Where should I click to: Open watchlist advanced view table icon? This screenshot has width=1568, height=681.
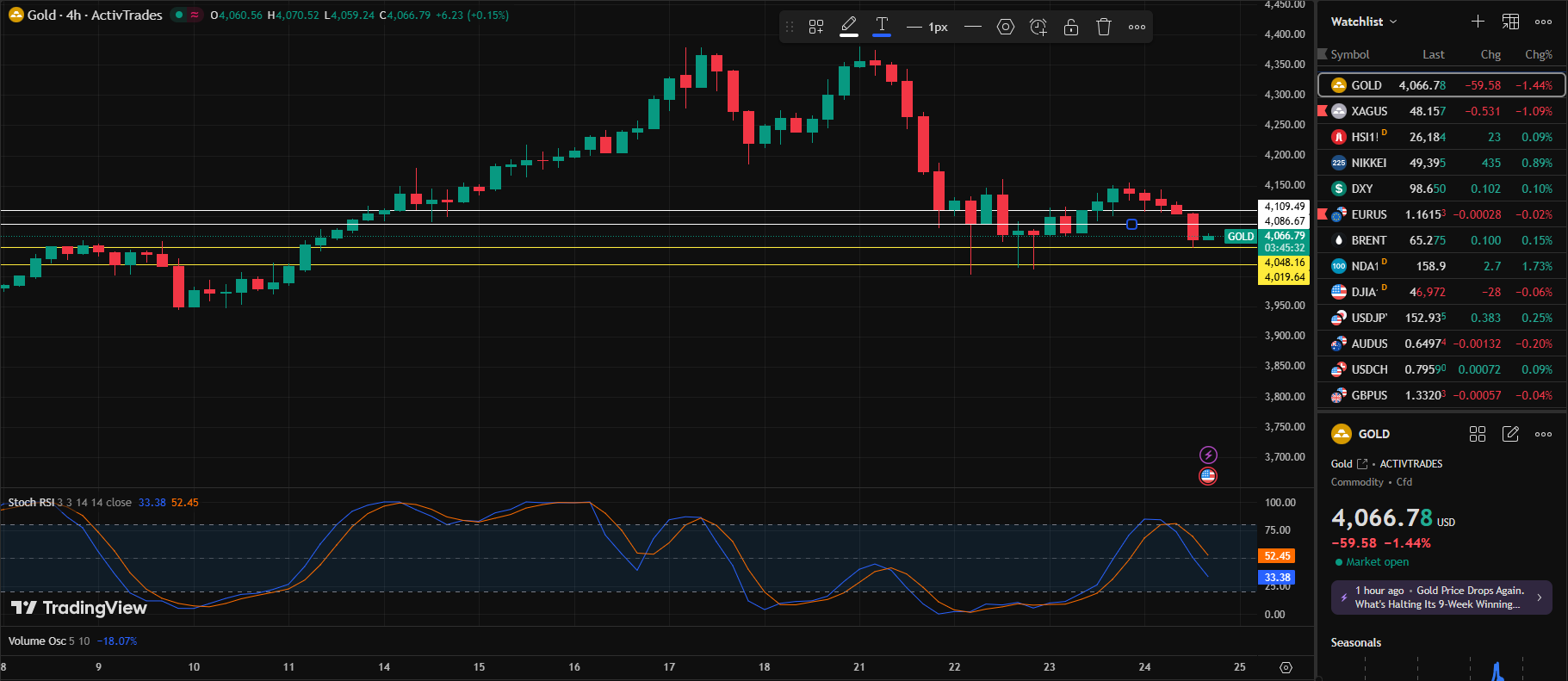coord(1510,22)
